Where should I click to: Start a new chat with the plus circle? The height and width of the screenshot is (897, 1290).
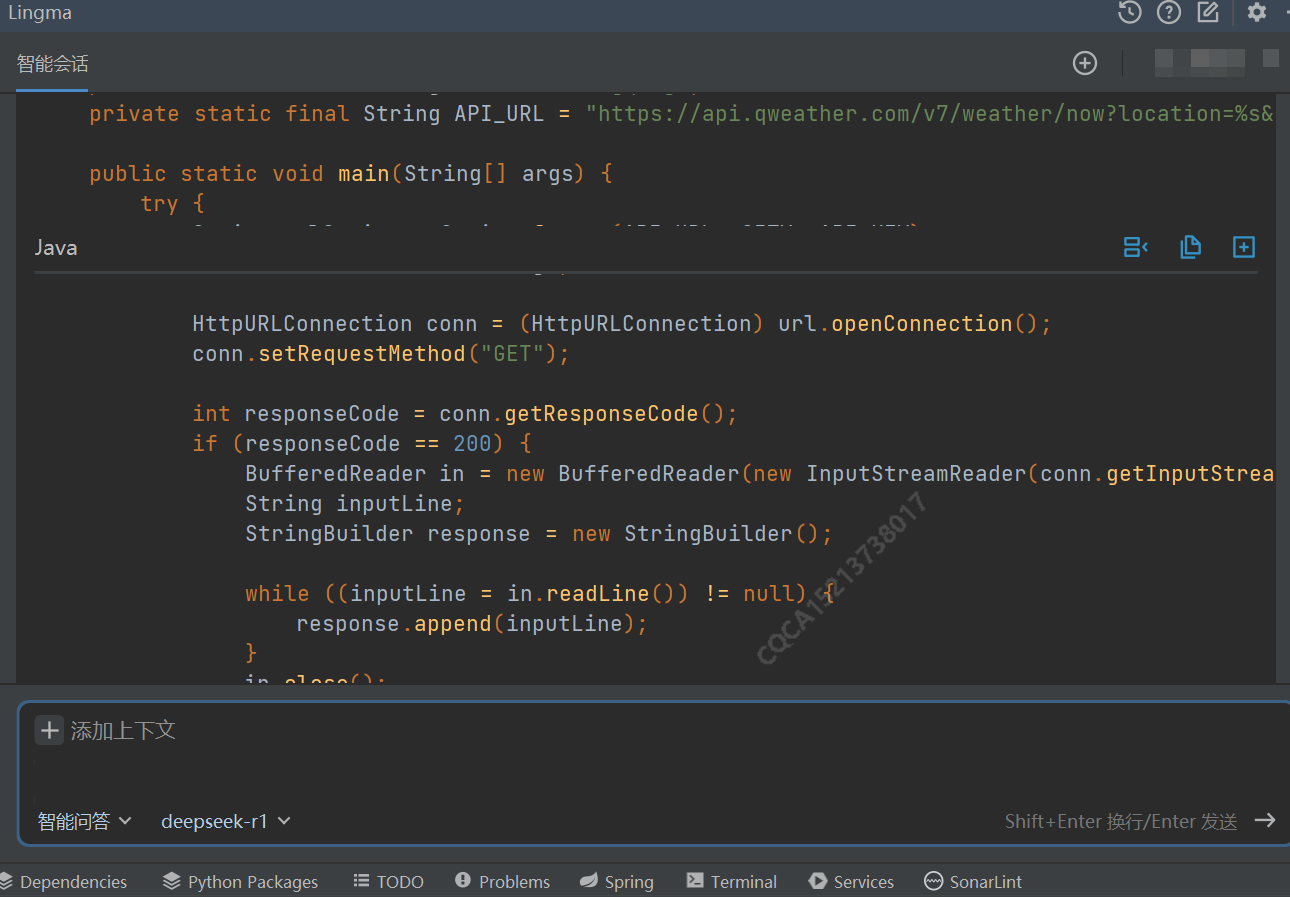pyautogui.click(x=1085, y=63)
